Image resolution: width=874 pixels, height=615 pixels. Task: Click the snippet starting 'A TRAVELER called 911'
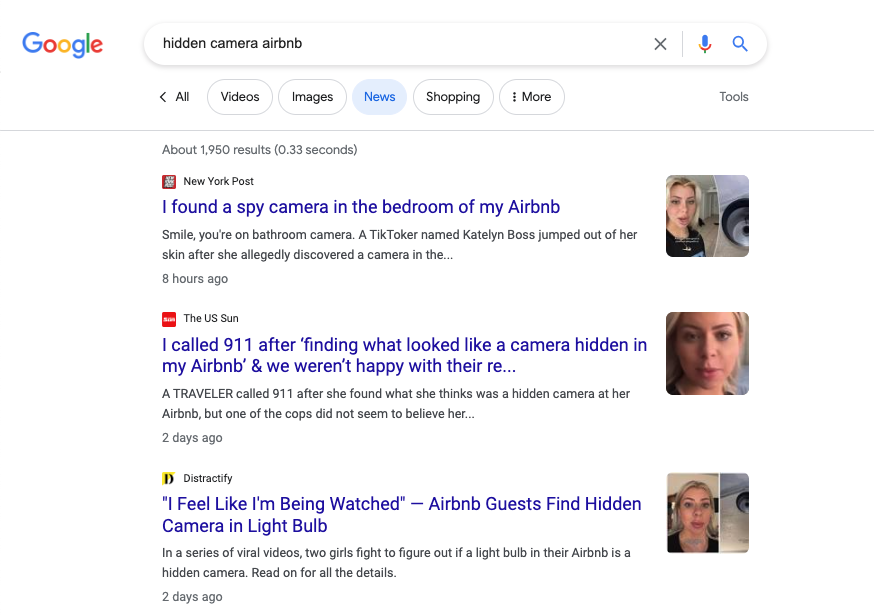[x=396, y=404]
